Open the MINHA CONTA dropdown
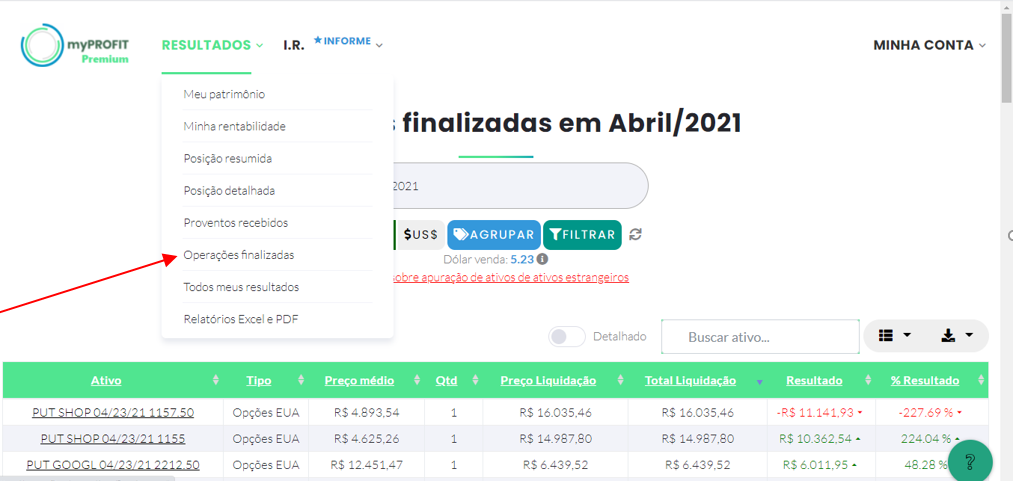The width and height of the screenshot is (1015, 485). [x=929, y=45]
